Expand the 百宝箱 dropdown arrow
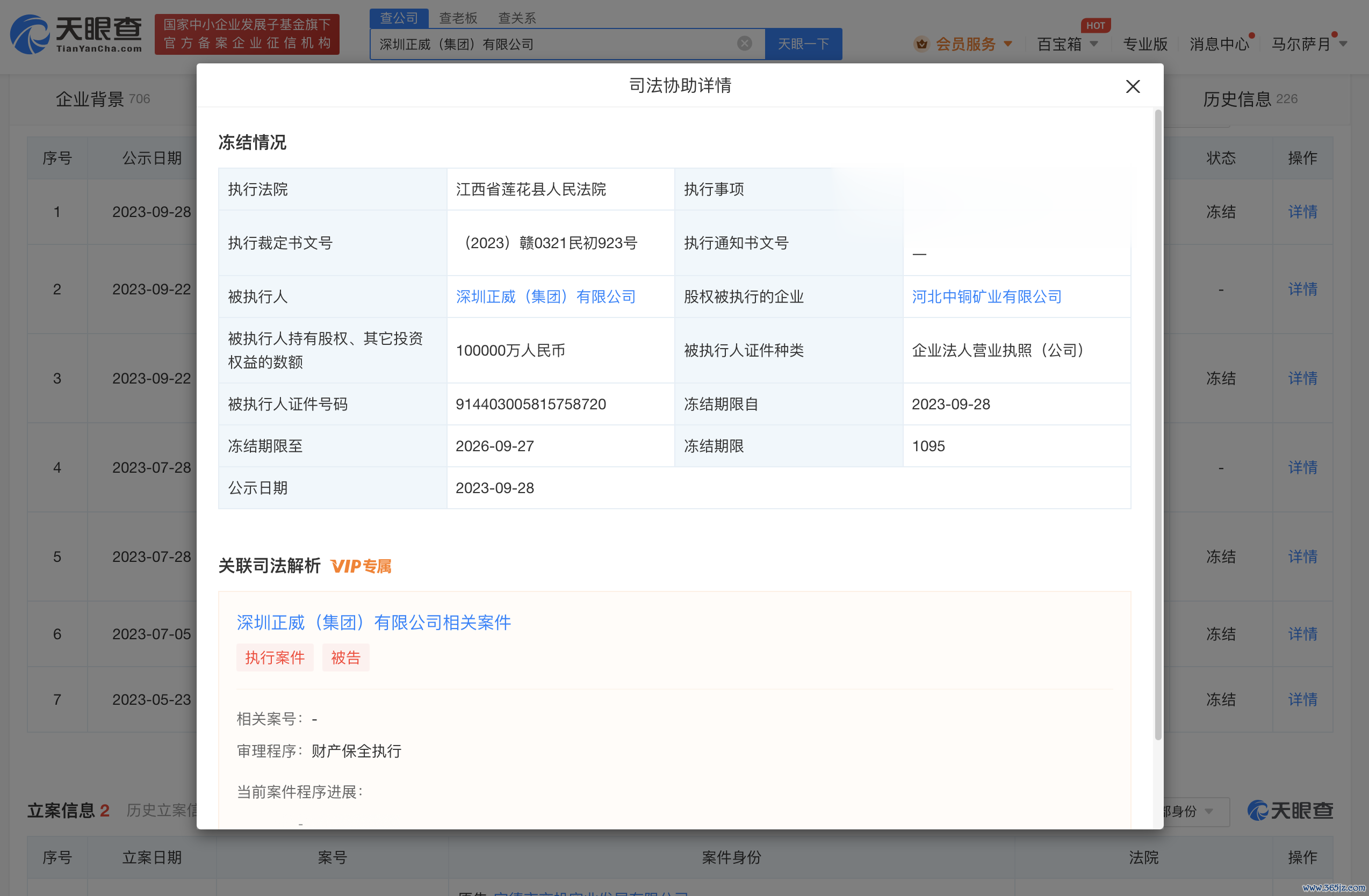Viewport: 1369px width, 896px height. pos(1093,44)
